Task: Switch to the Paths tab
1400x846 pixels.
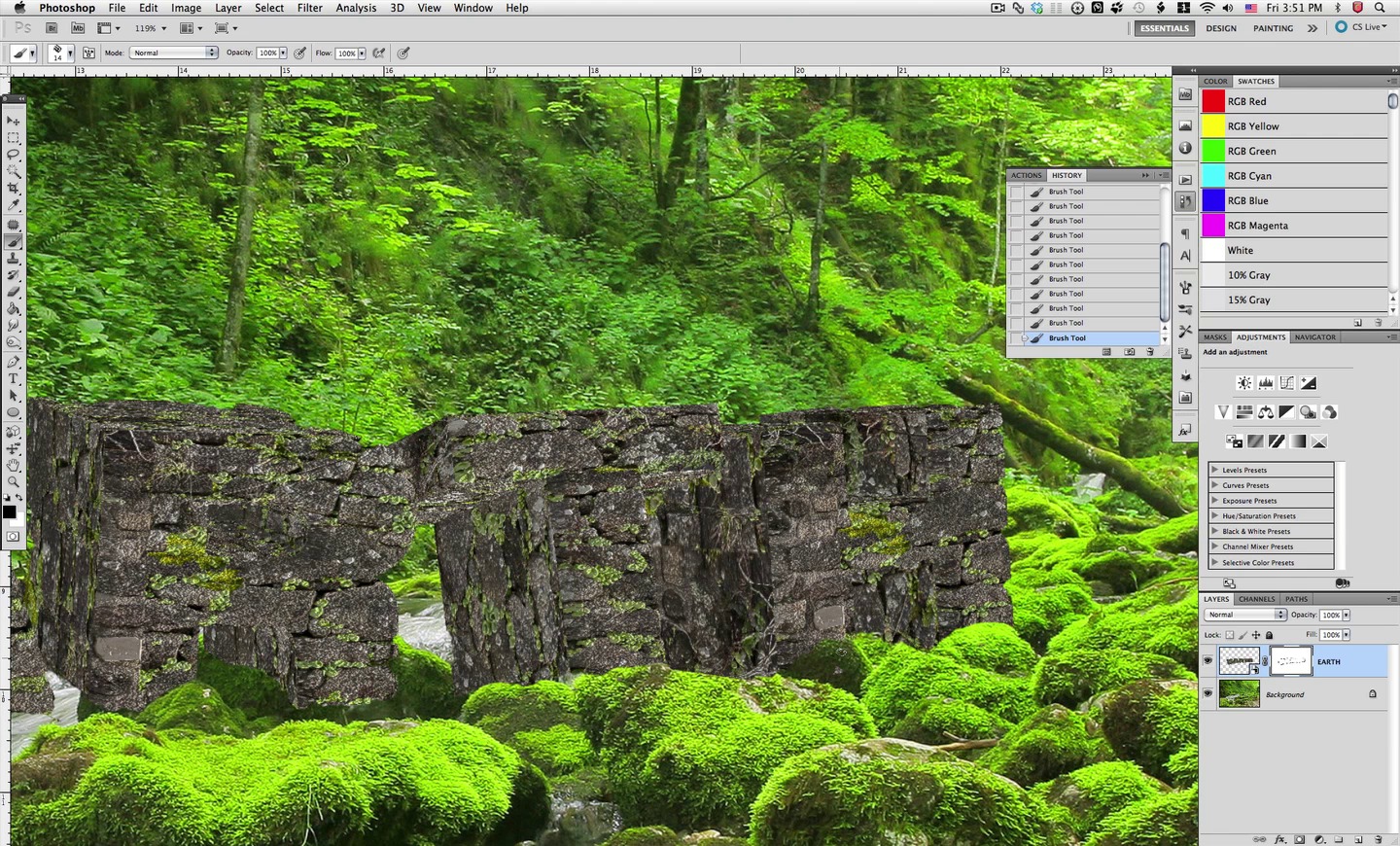Action: 1296,599
